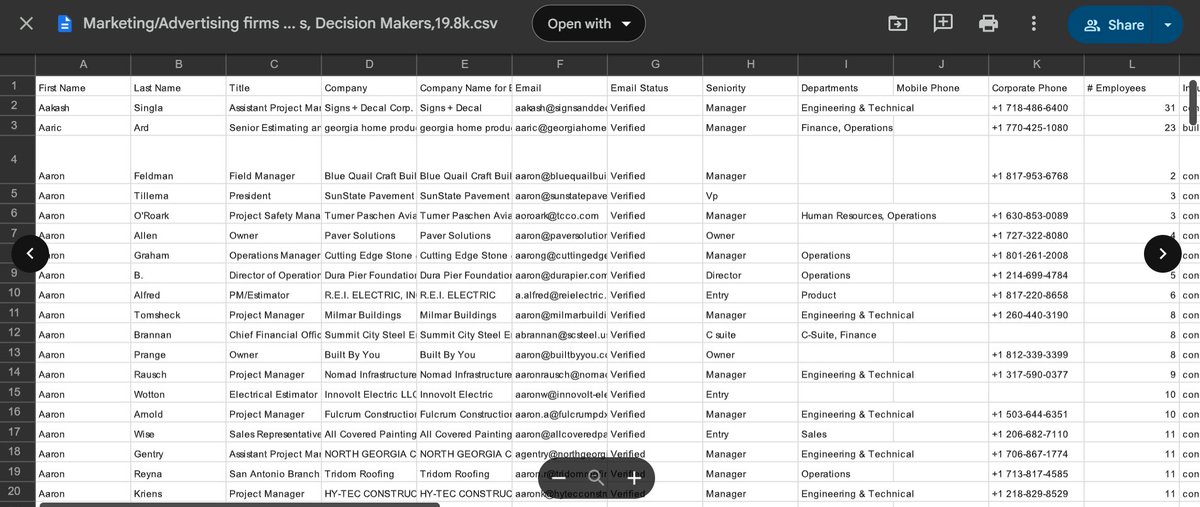Select the 'Tomsheck' last name cell
The image size is (1200, 507).
click(x=178, y=315)
